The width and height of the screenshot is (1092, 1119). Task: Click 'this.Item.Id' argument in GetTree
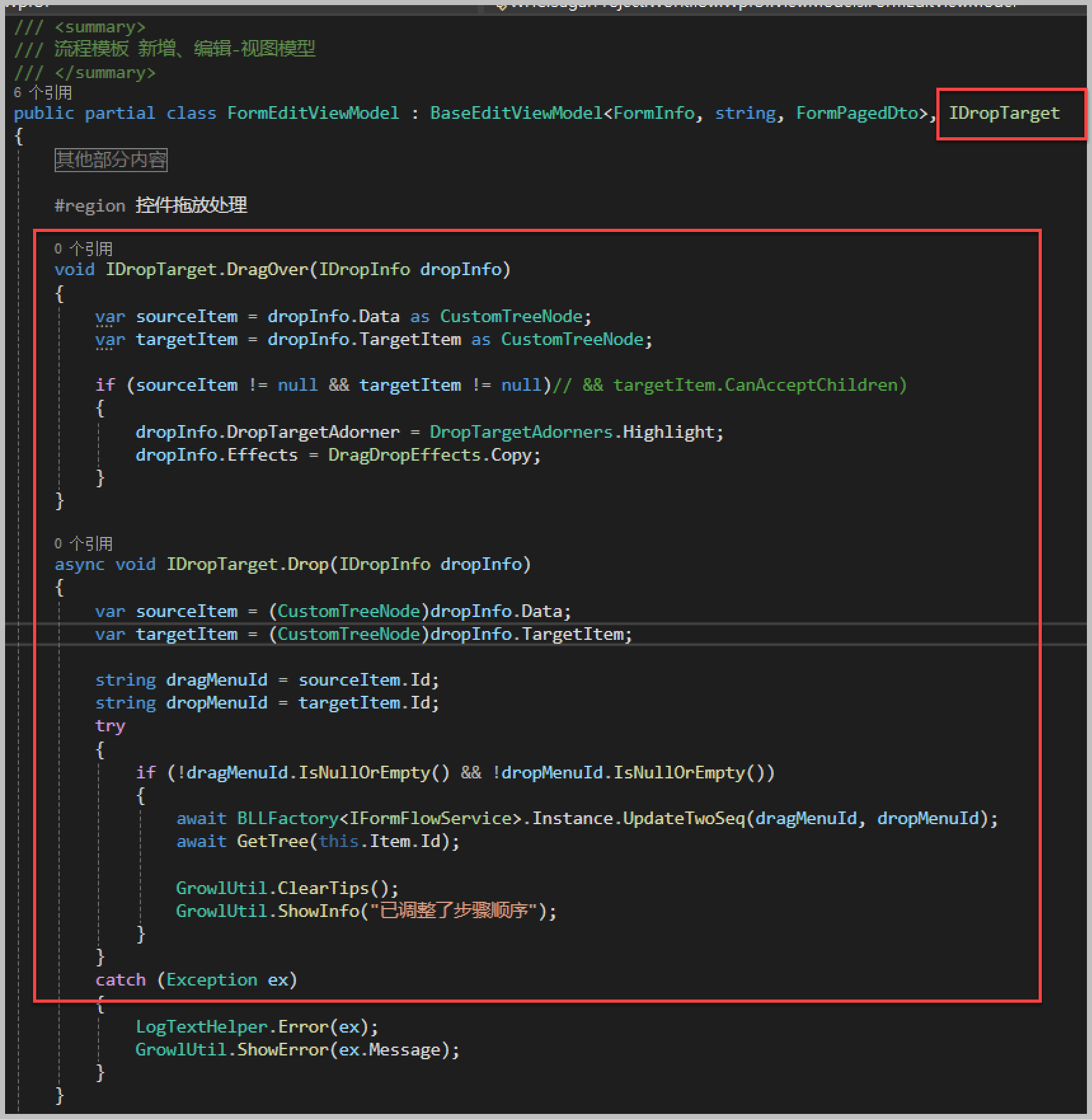(379, 841)
